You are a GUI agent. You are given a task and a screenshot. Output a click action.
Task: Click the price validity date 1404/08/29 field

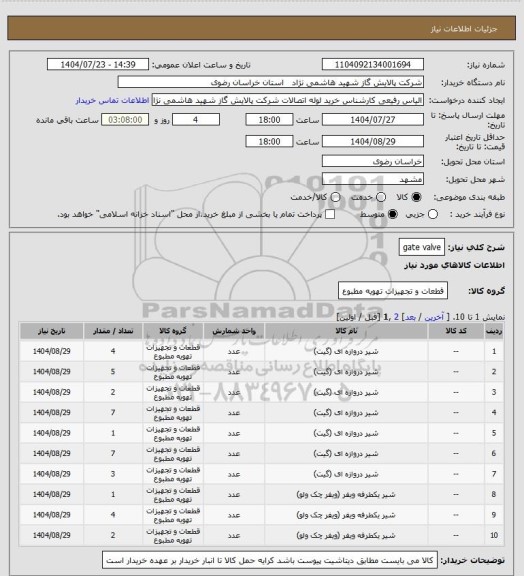[x=373, y=141]
